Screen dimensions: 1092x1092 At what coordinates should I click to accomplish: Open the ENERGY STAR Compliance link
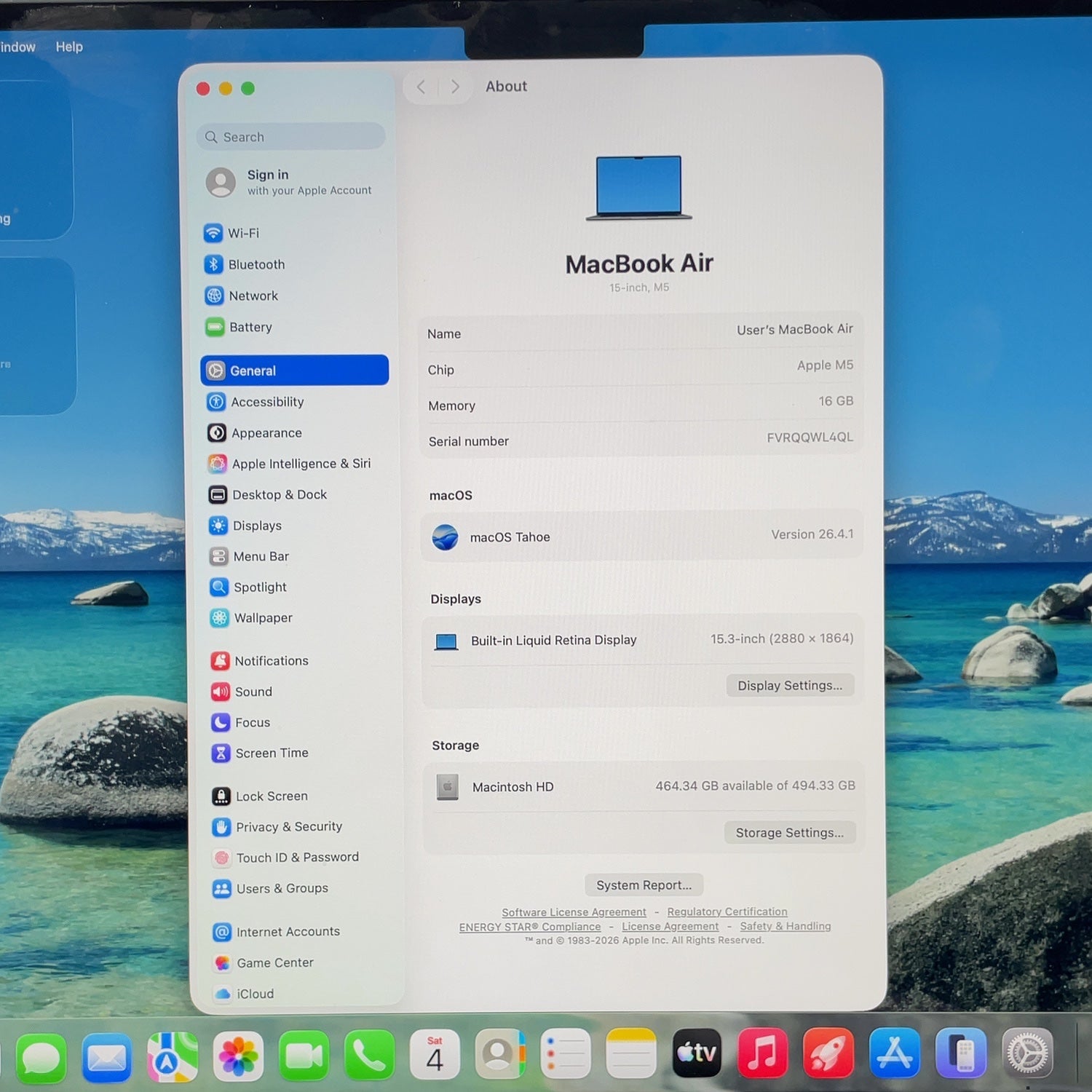pyautogui.click(x=530, y=927)
